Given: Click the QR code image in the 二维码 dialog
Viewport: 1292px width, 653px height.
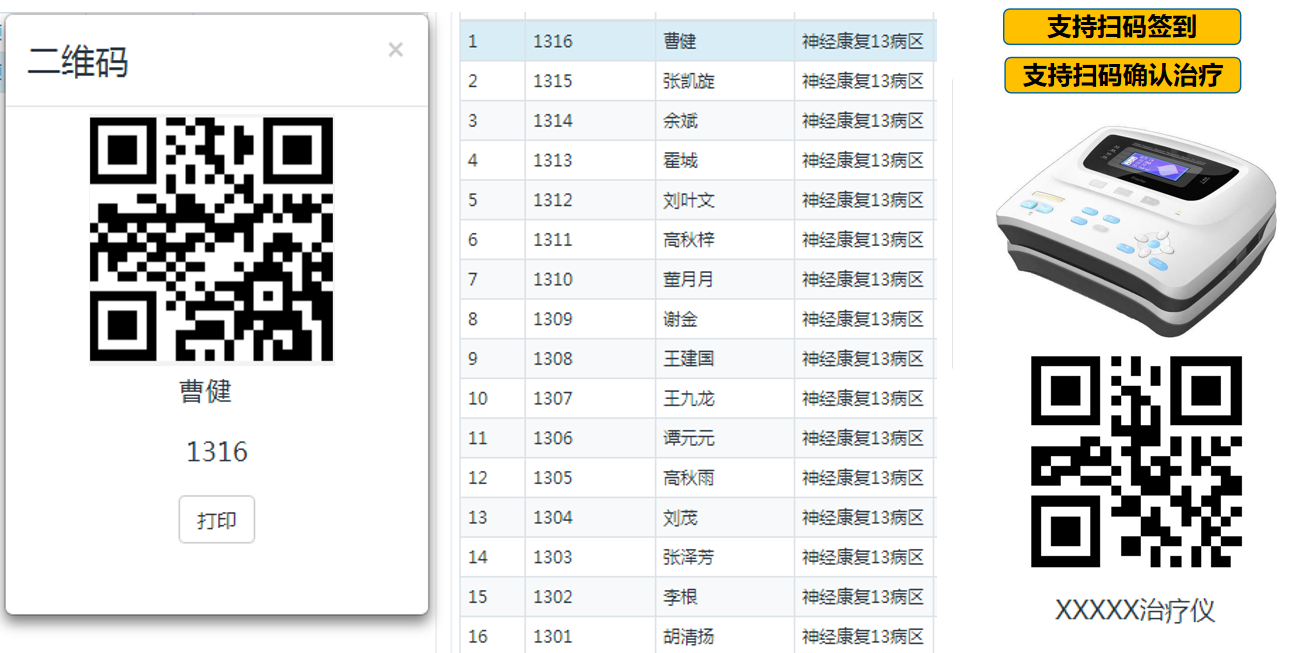Looking at the screenshot, I should (211, 239).
